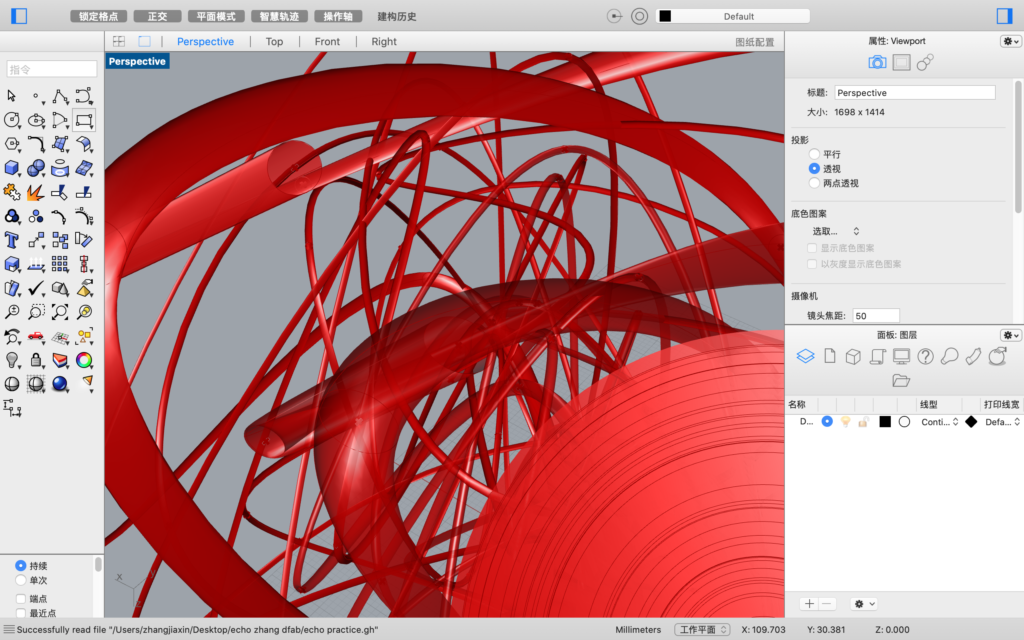Image resolution: width=1024 pixels, height=640 pixels.
Task: Switch to the Perspective viewport tab
Action: (205, 41)
